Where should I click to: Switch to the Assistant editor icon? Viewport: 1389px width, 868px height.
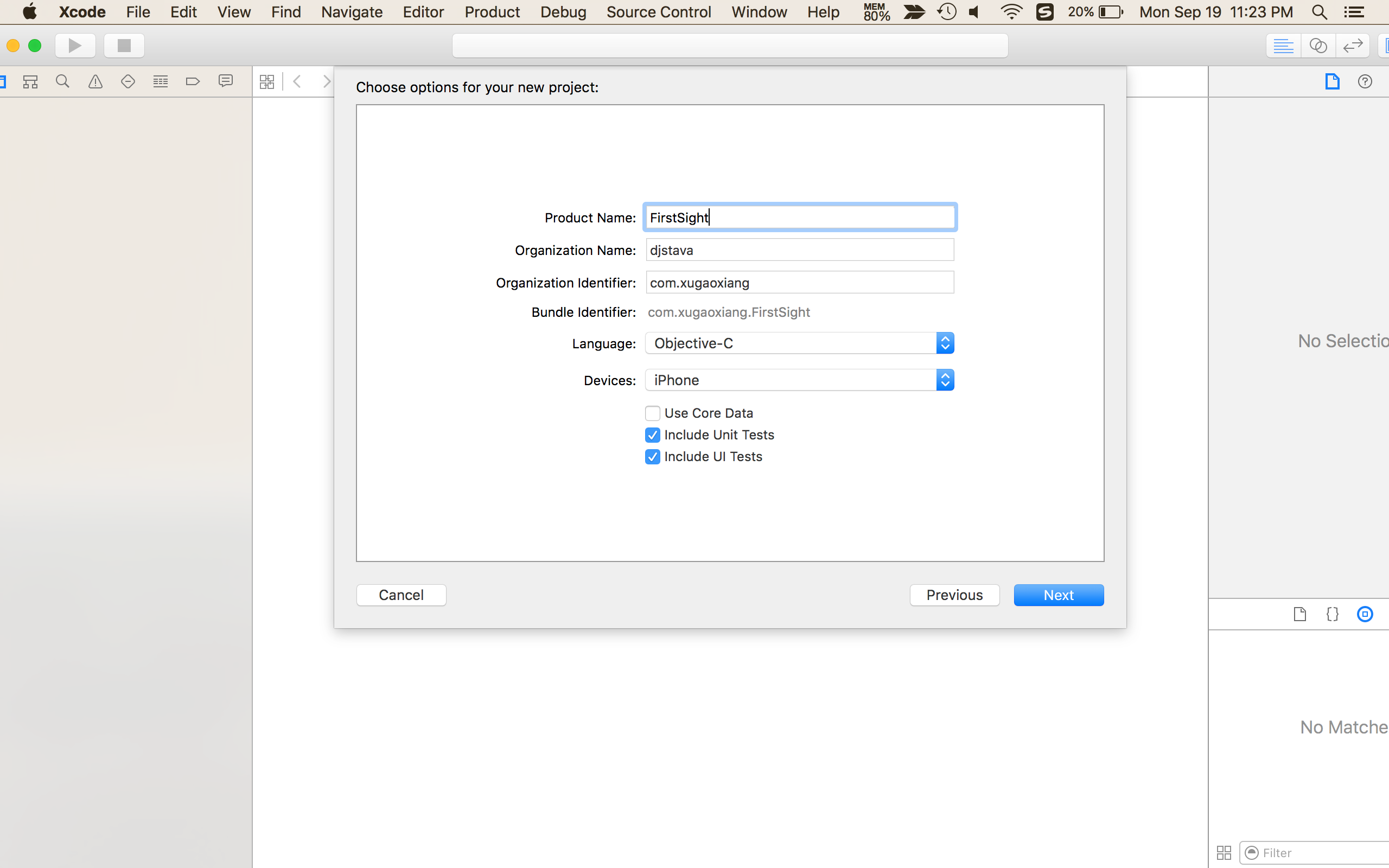coord(1318,46)
